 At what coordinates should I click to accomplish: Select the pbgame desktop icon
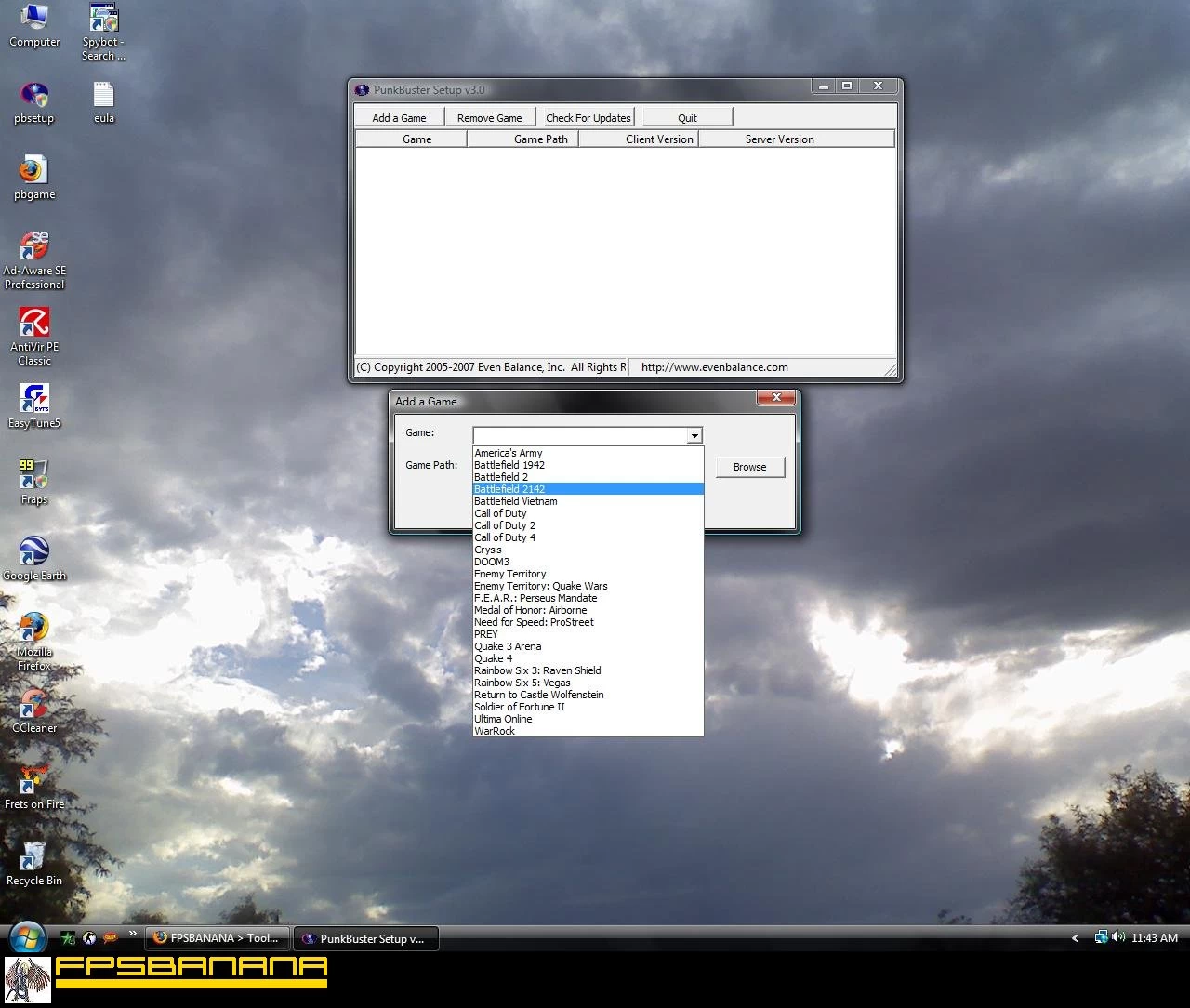click(x=34, y=179)
